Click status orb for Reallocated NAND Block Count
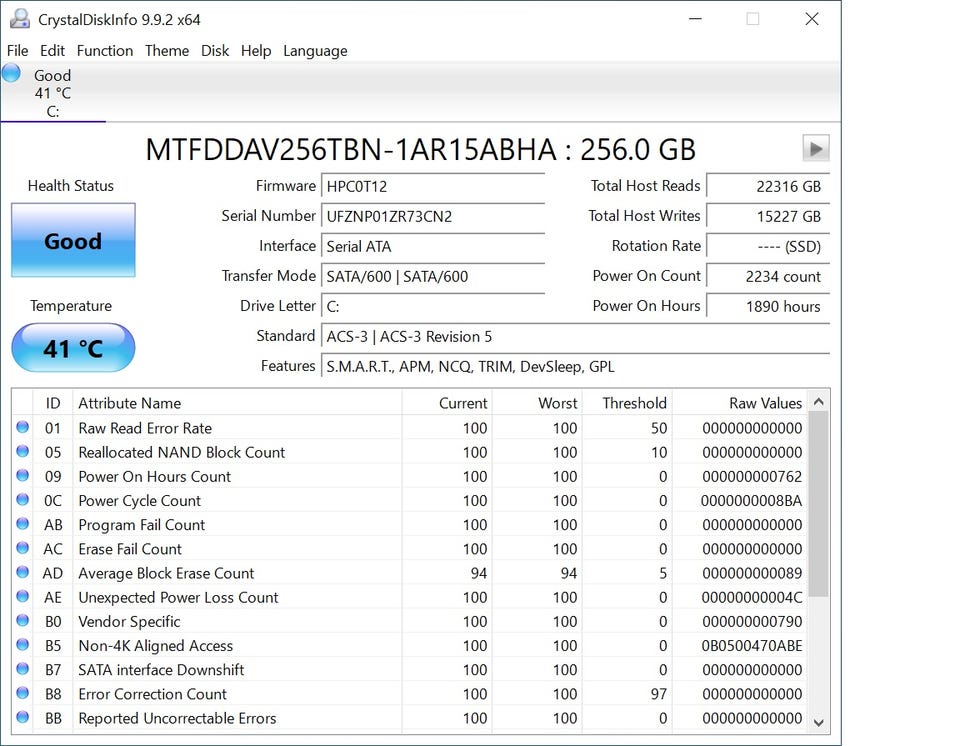 23,451
